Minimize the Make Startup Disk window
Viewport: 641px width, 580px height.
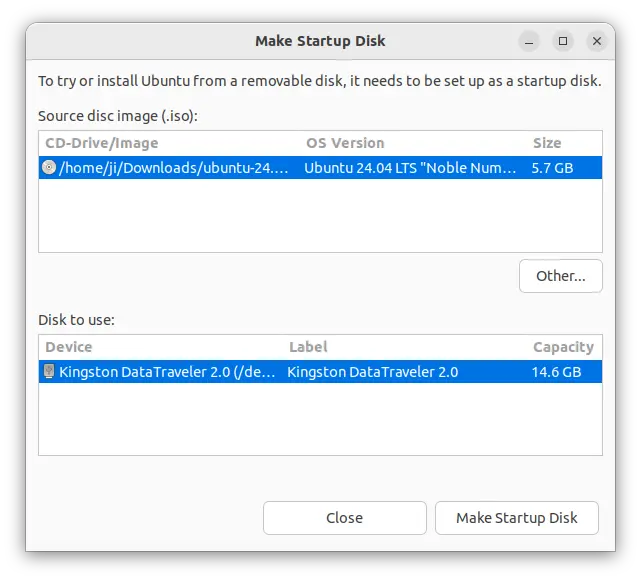[x=529, y=41]
